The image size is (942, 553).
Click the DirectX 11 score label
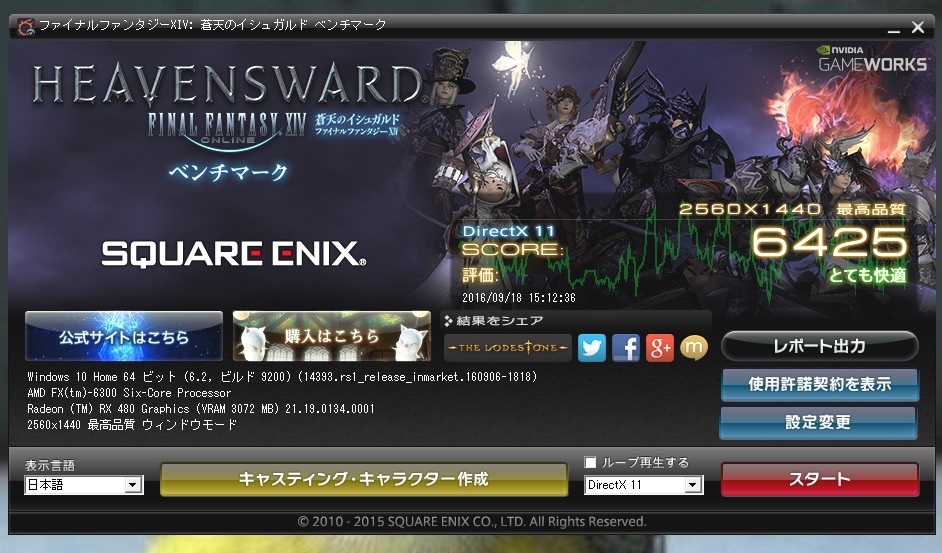click(x=508, y=231)
